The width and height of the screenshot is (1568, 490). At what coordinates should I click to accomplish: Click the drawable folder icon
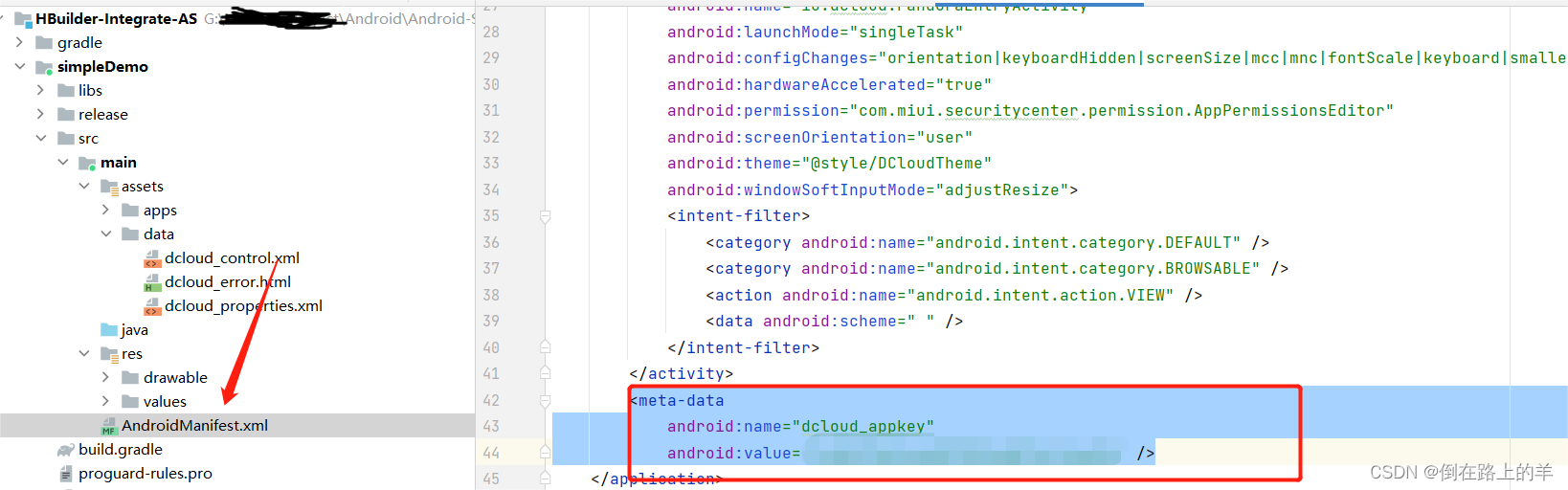130,377
